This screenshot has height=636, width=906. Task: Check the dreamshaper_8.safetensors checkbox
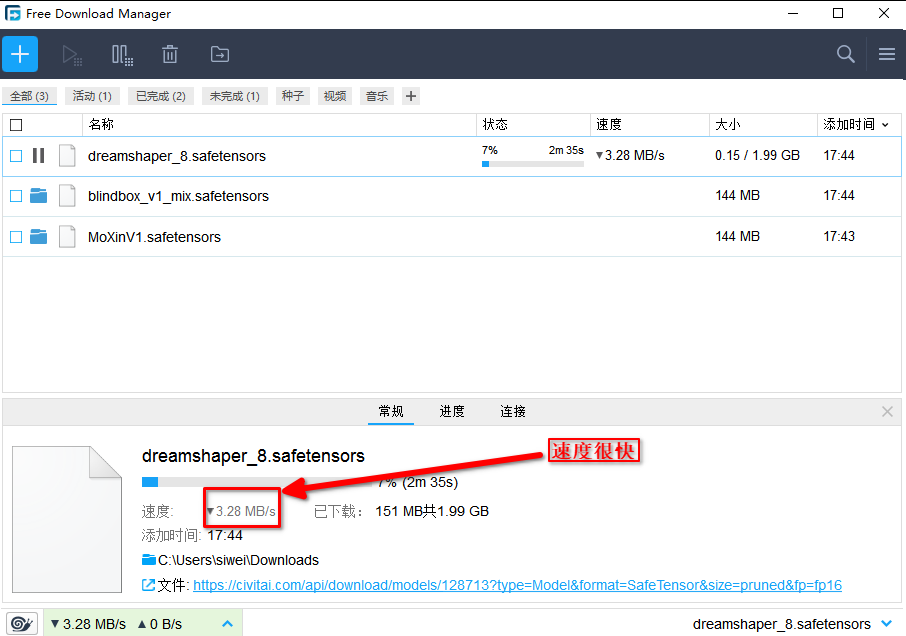tap(16, 156)
